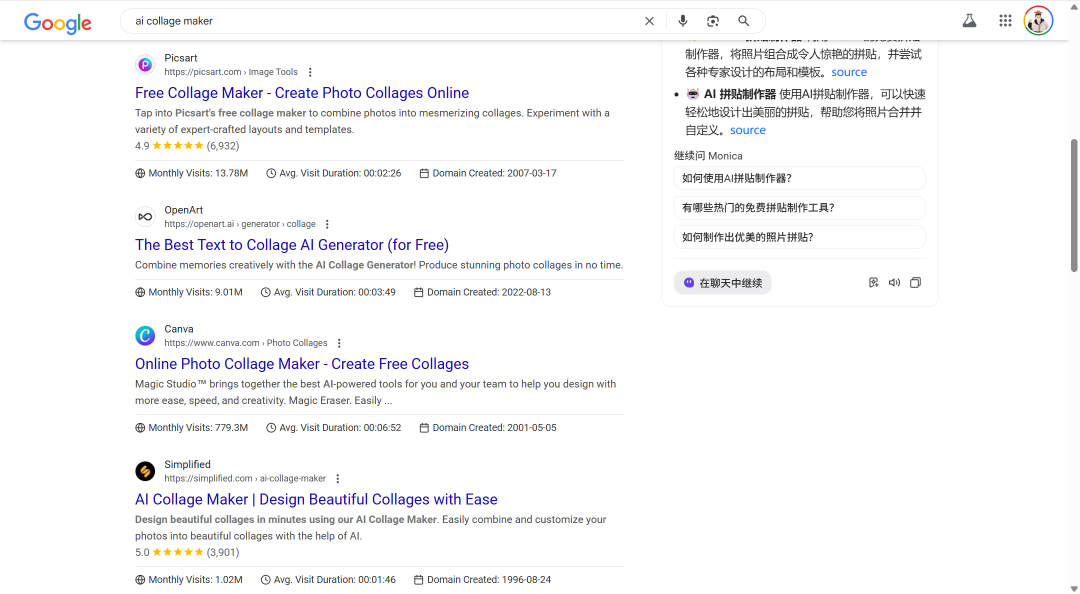Click the magnifier search button

744,21
